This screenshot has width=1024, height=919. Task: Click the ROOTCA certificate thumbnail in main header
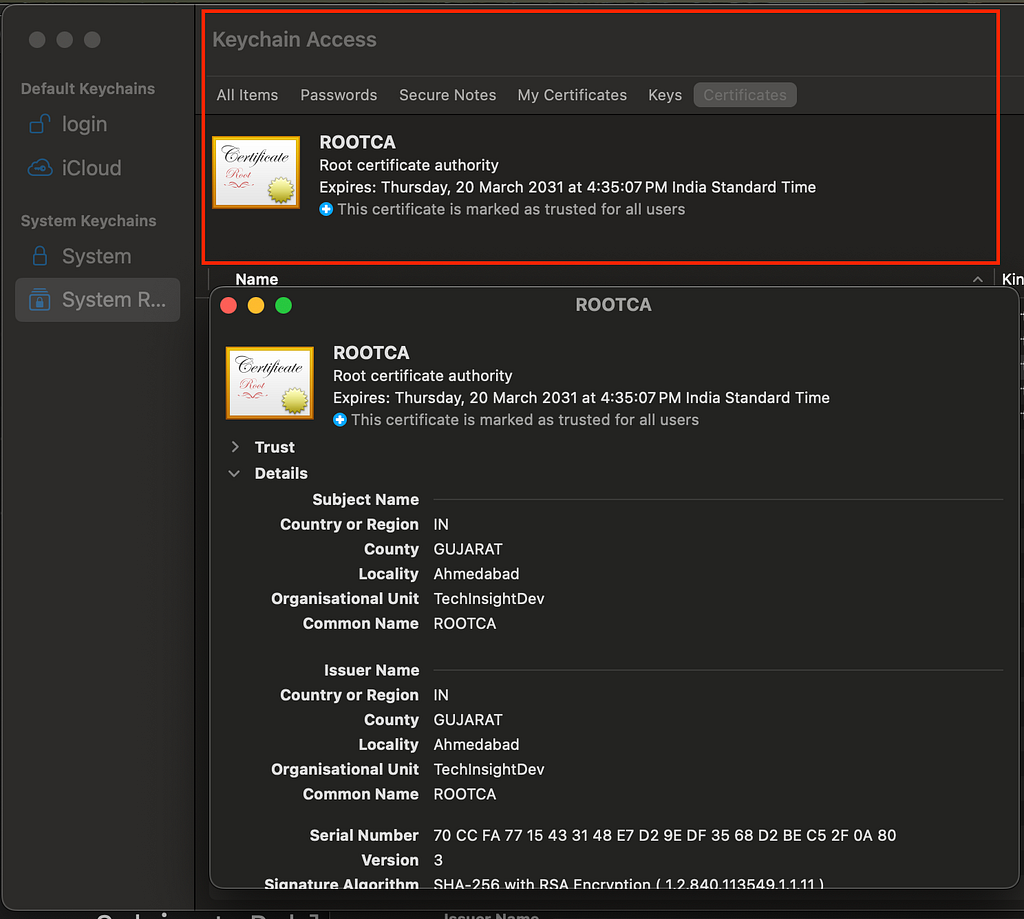tap(256, 172)
